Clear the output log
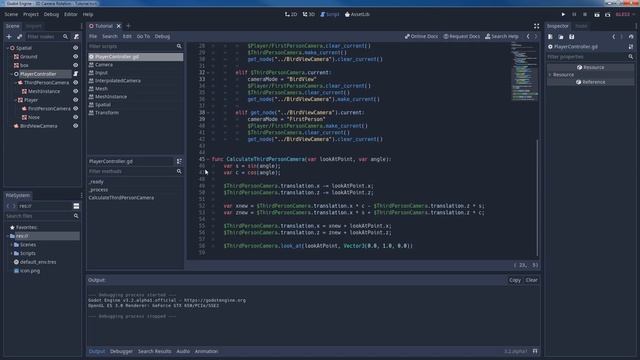Screen dimensions: 640x360 point(531,280)
